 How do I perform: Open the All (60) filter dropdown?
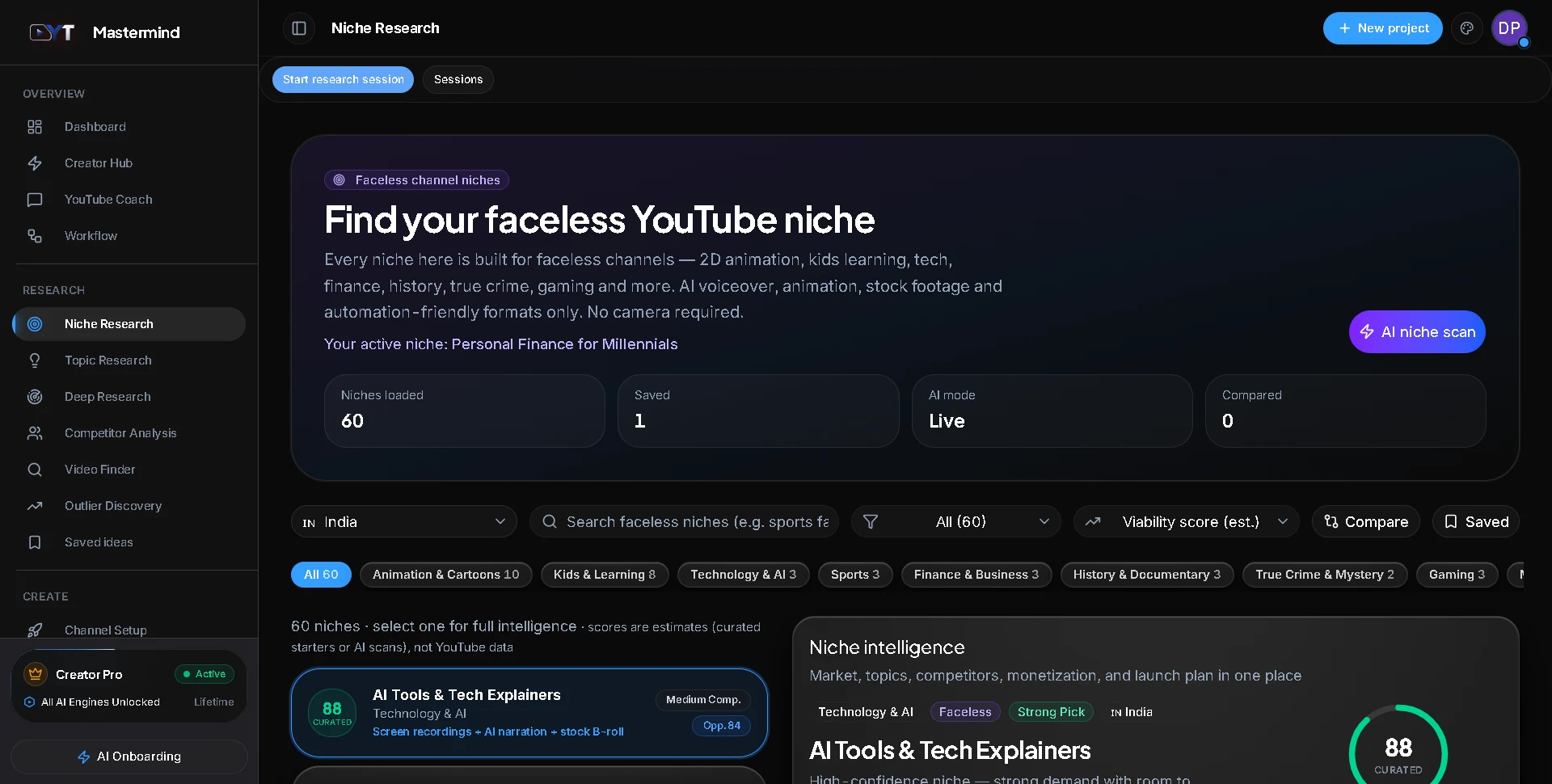(956, 522)
